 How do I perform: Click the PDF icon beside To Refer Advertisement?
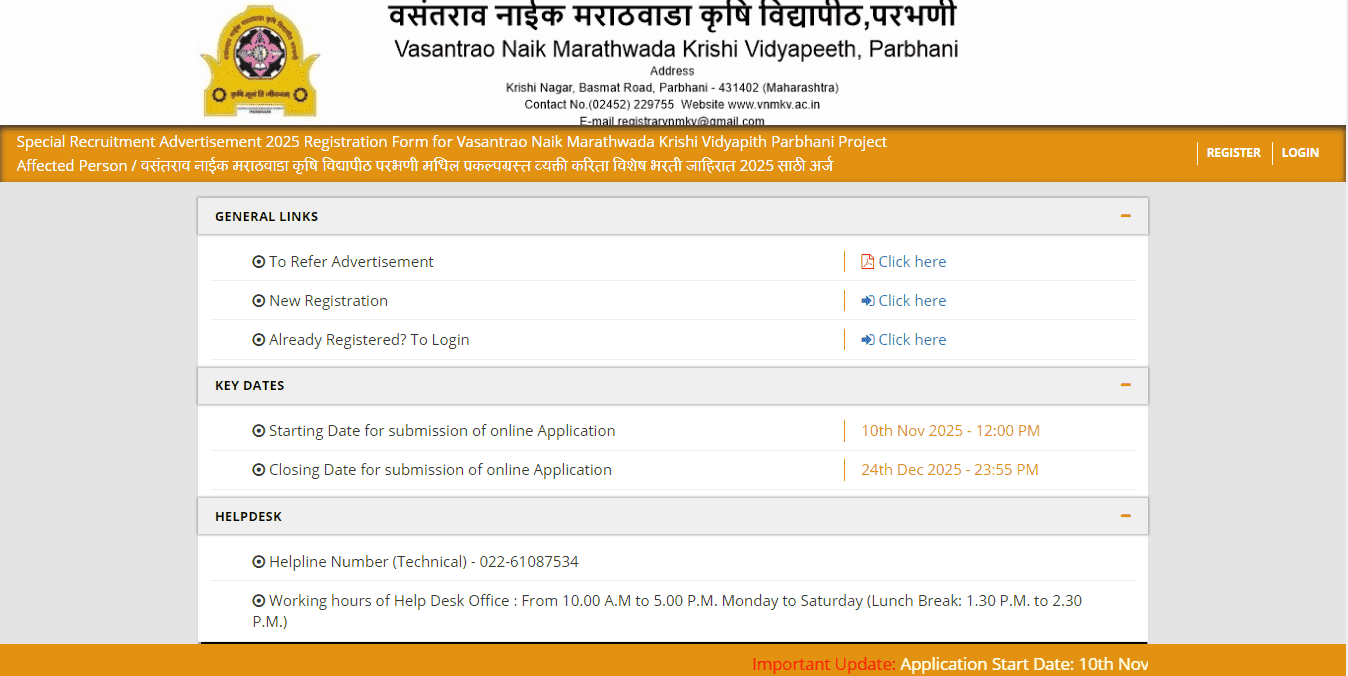coord(866,261)
